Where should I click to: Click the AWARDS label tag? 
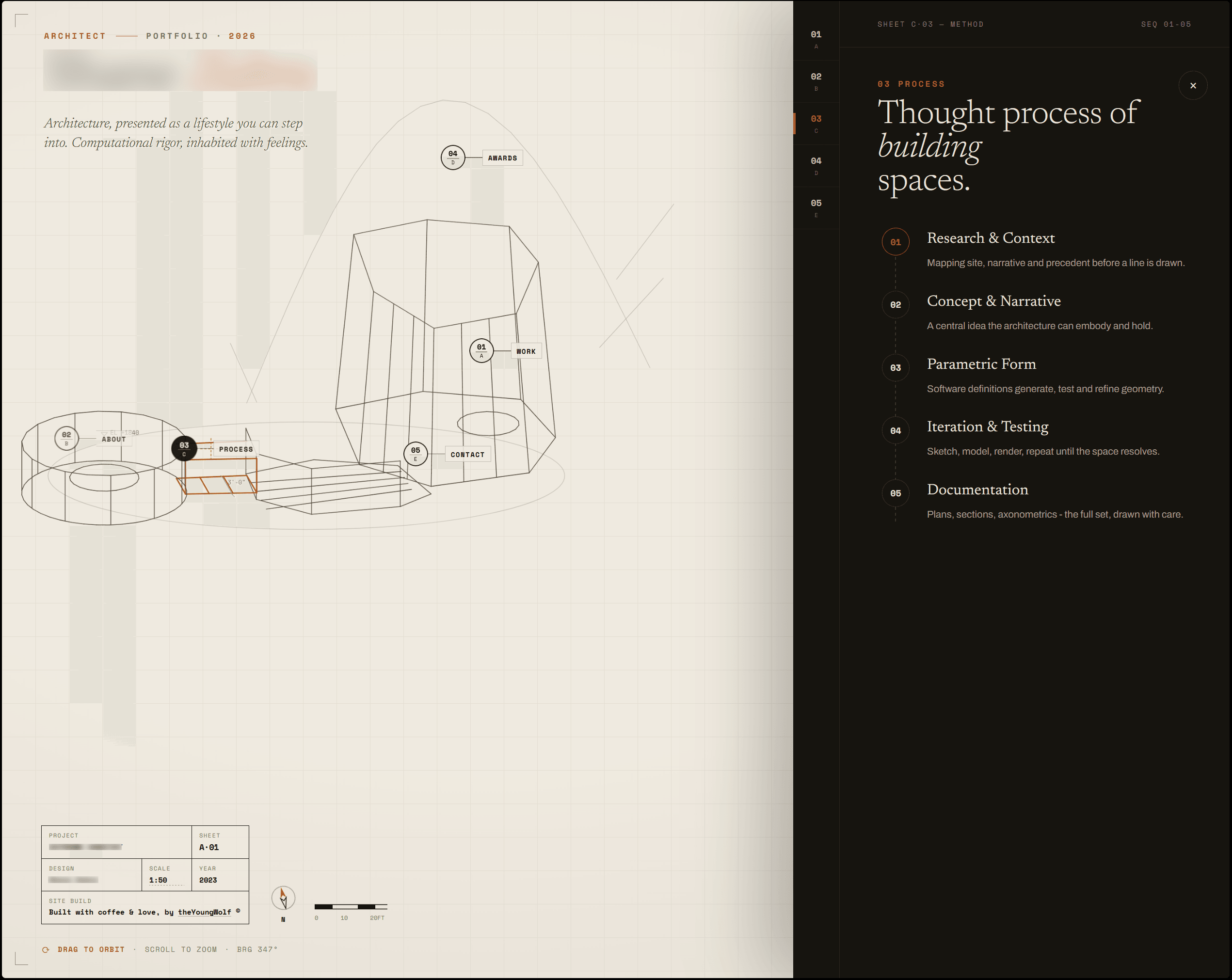coord(502,158)
